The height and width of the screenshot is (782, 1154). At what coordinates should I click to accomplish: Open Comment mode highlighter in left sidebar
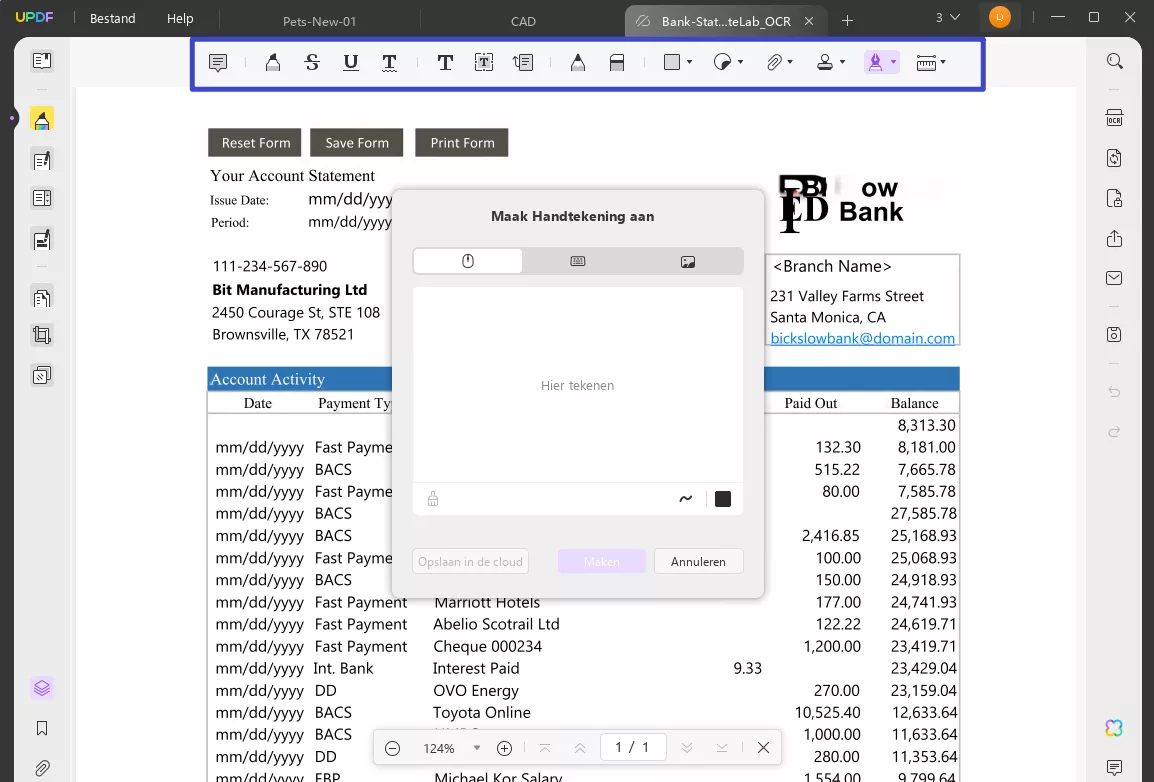tap(42, 119)
